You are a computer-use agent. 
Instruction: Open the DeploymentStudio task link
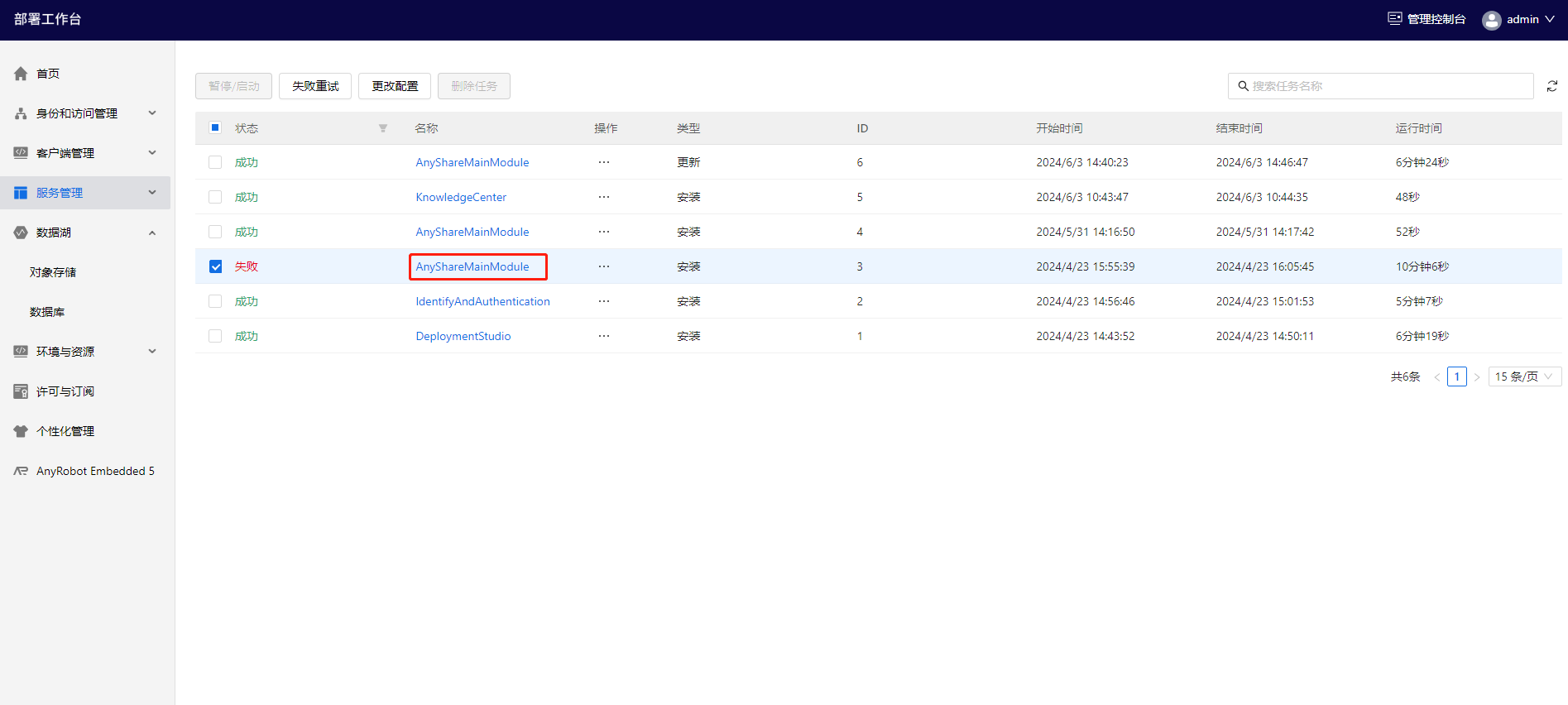(x=463, y=336)
